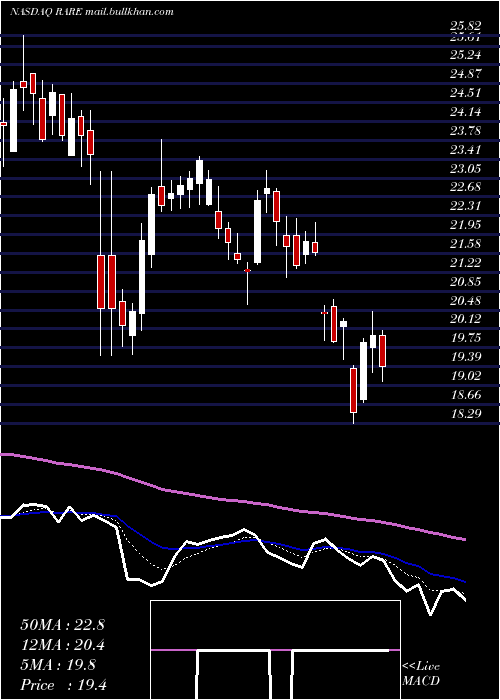Click the 23.78 price axis label
This screenshot has height=700, width=500.
tap(466, 131)
